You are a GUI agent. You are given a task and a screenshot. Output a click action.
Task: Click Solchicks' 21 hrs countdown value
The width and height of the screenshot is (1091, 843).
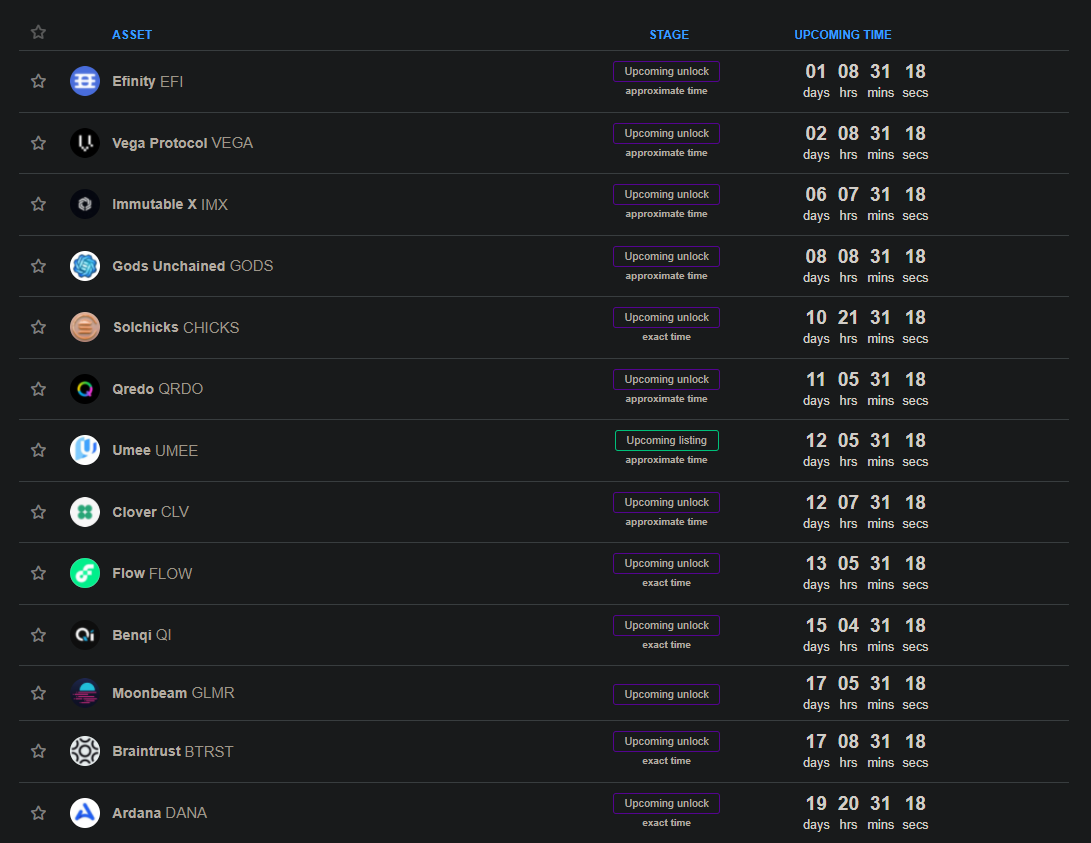[847, 318]
